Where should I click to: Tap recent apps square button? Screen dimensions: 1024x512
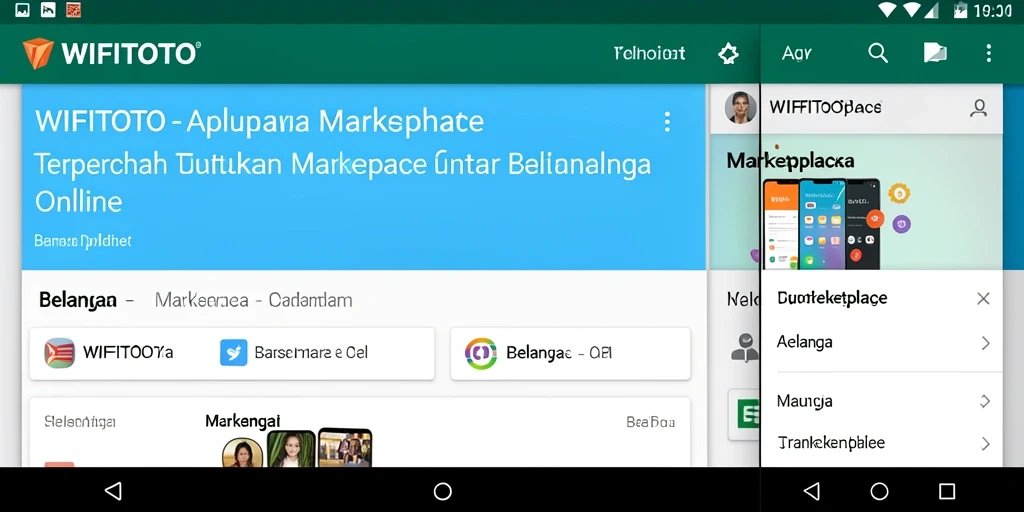[x=947, y=490]
